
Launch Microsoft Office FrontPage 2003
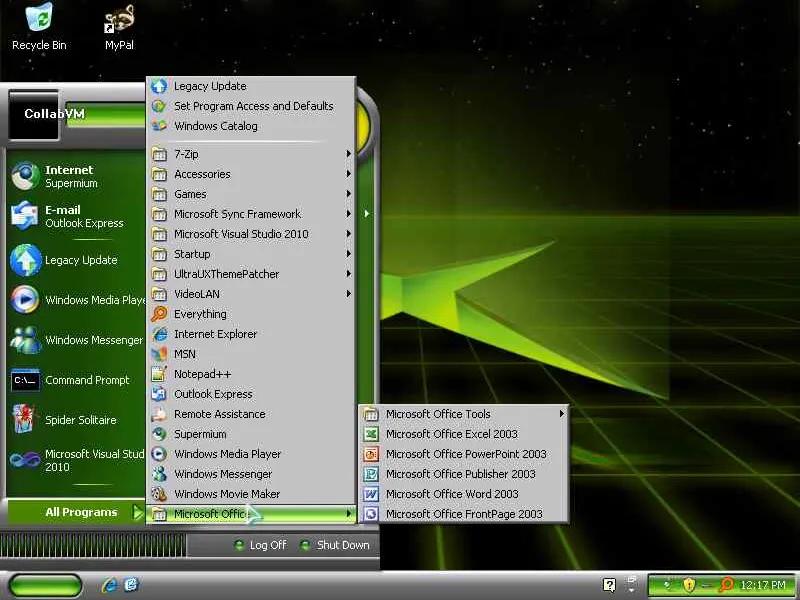(464, 514)
